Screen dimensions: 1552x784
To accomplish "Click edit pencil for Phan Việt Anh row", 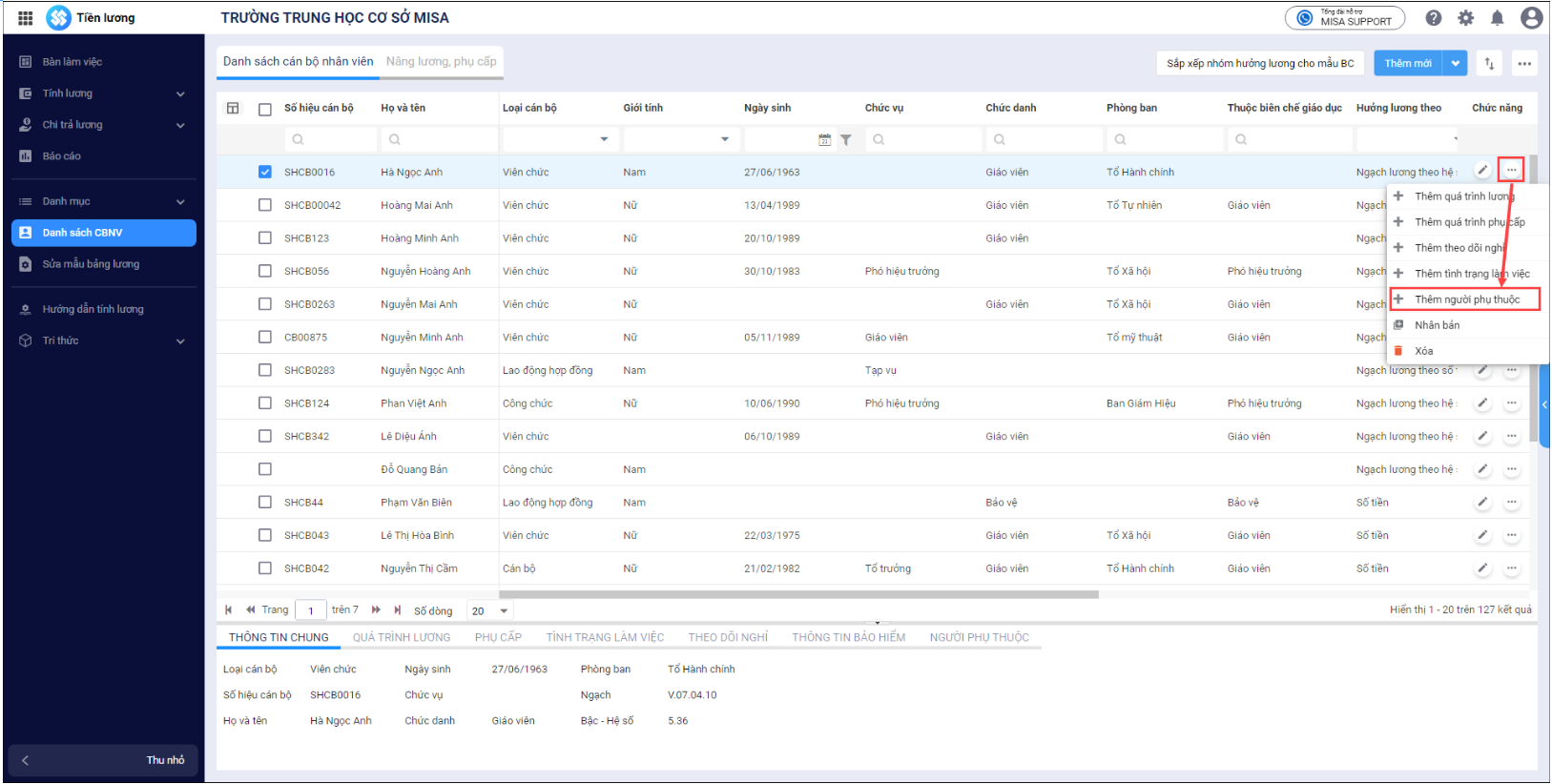I will [x=1482, y=403].
